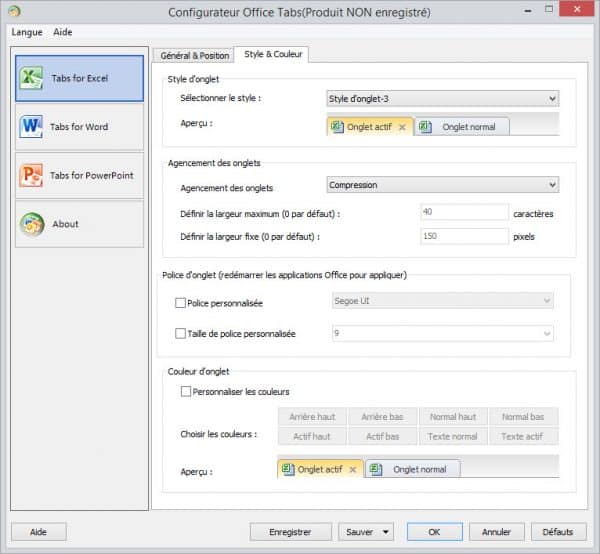The image size is (600, 554).
Task: Click Excel icon on upper Onglet actif preview
Action: (337, 127)
